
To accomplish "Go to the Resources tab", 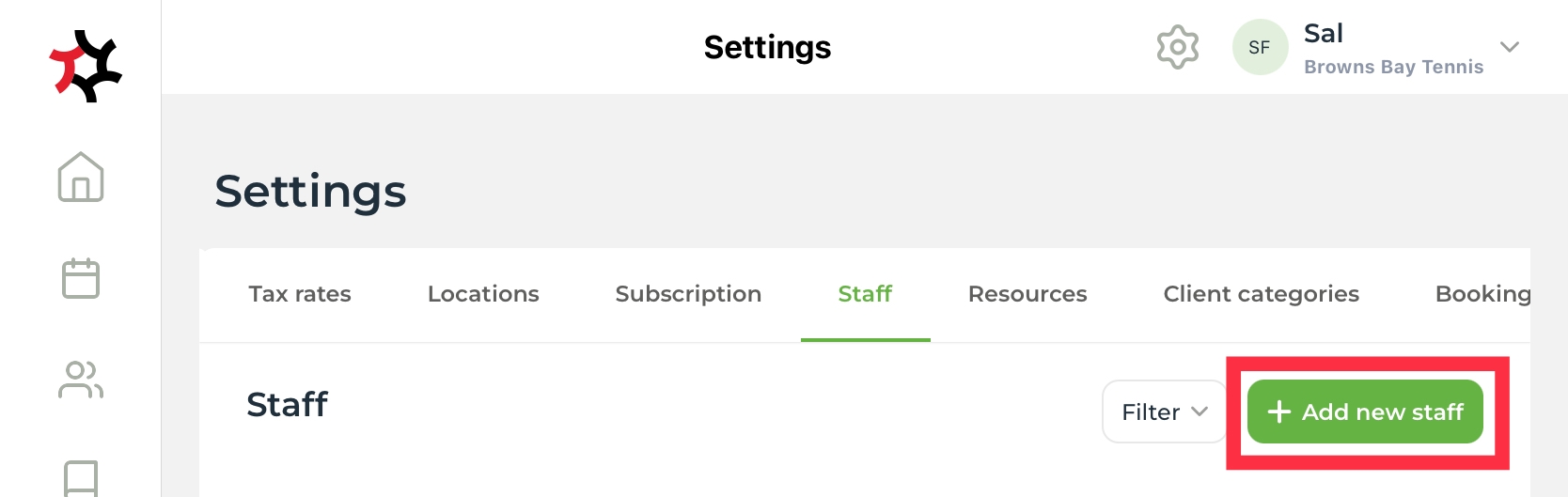I will click(x=1027, y=294).
